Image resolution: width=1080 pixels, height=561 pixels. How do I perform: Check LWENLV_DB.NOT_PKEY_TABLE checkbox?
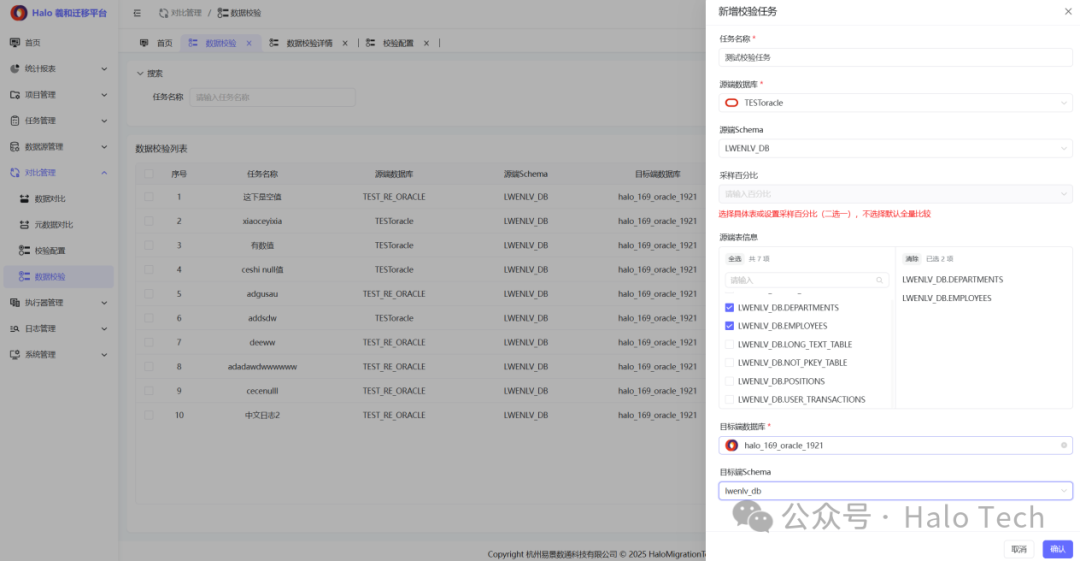pos(729,363)
